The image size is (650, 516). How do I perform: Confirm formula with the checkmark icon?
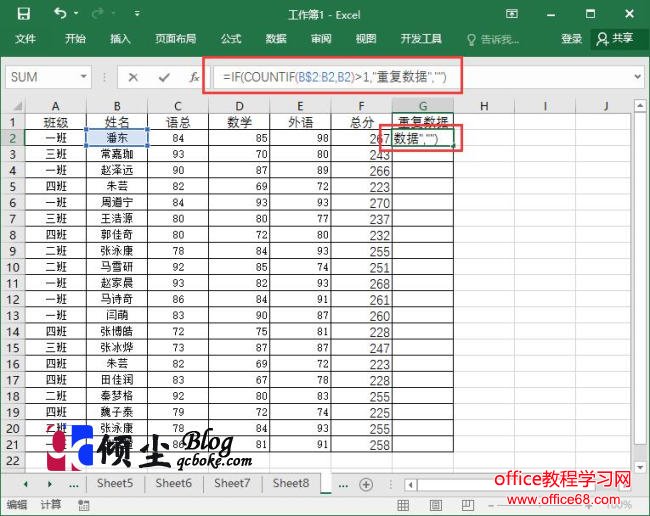tap(164, 77)
